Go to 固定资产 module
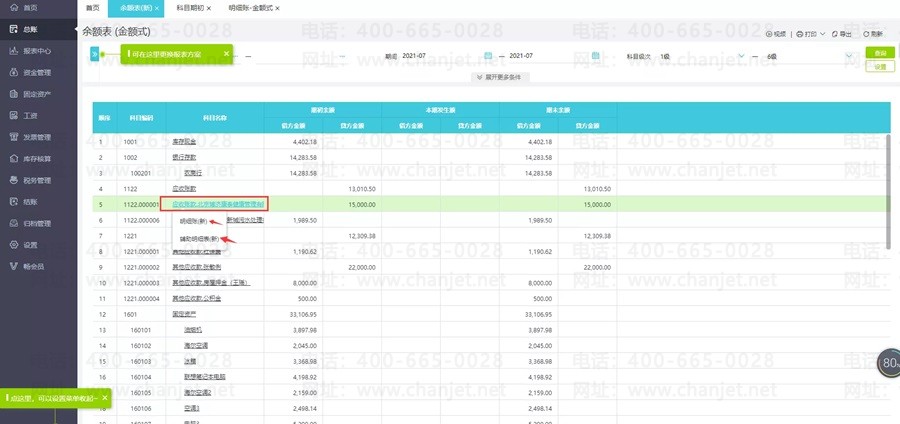 38,94
